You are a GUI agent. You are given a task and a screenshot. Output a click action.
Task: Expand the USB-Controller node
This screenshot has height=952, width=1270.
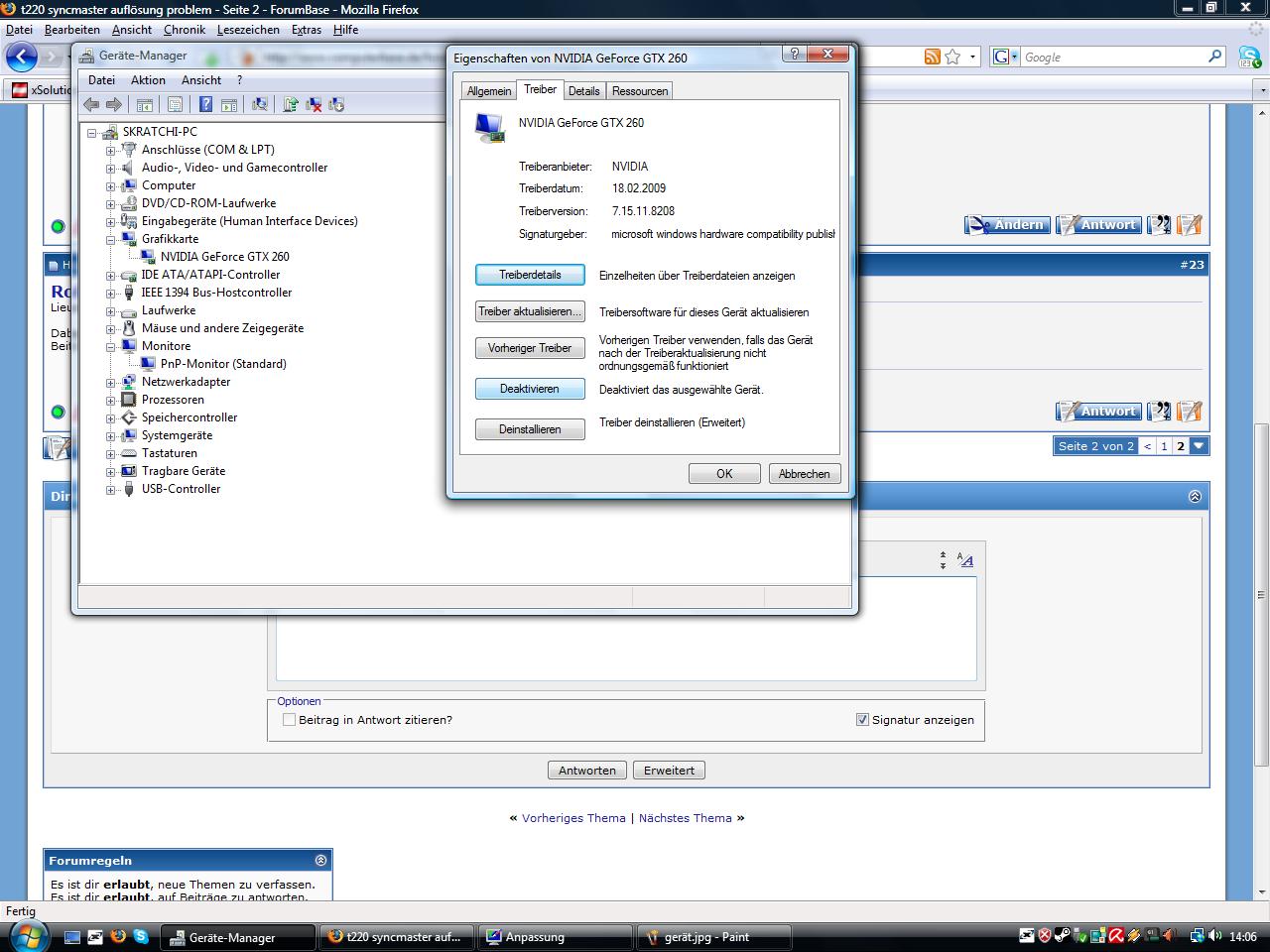tap(110, 490)
